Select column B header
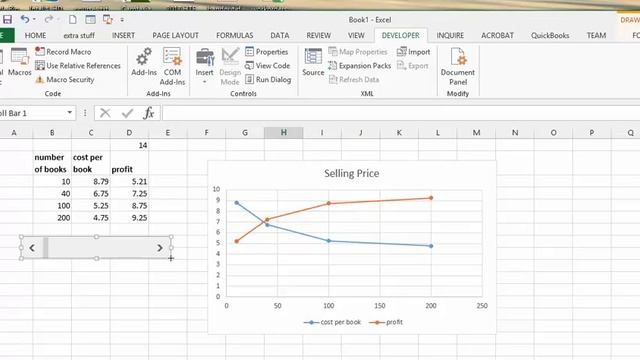The height and width of the screenshot is (360, 640). 52,132
